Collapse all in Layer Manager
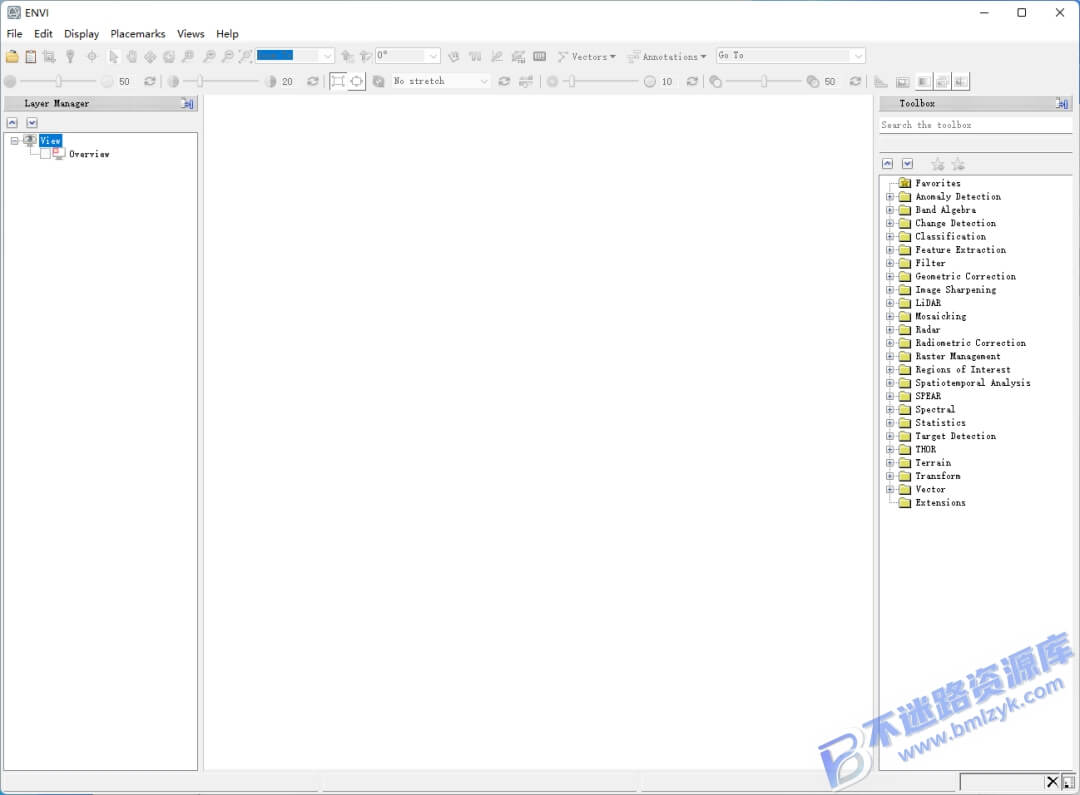Viewport: 1080px width, 795px height. click(x=12, y=123)
